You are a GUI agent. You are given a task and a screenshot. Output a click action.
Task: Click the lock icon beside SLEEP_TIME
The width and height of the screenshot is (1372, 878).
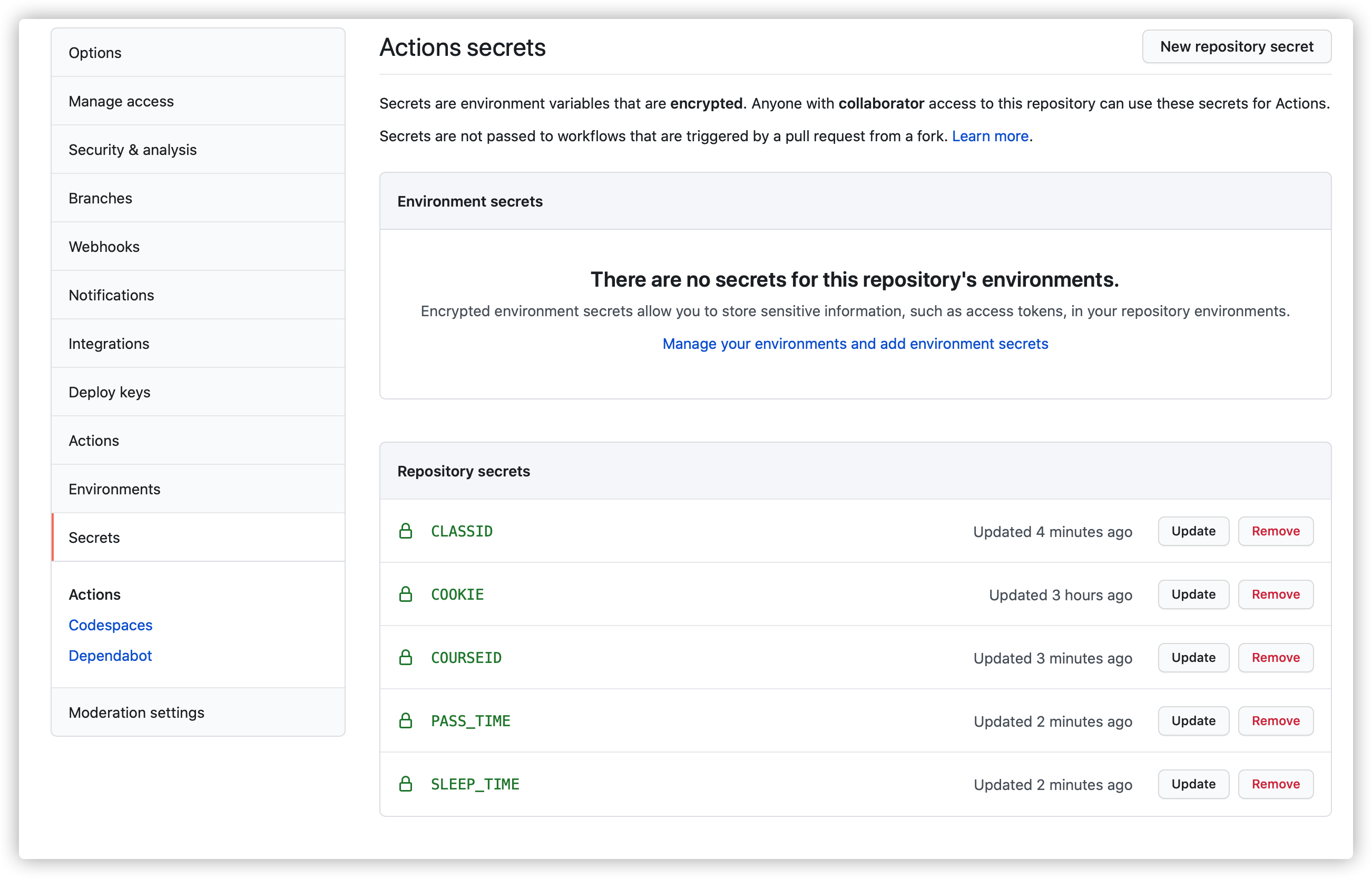[x=406, y=784]
